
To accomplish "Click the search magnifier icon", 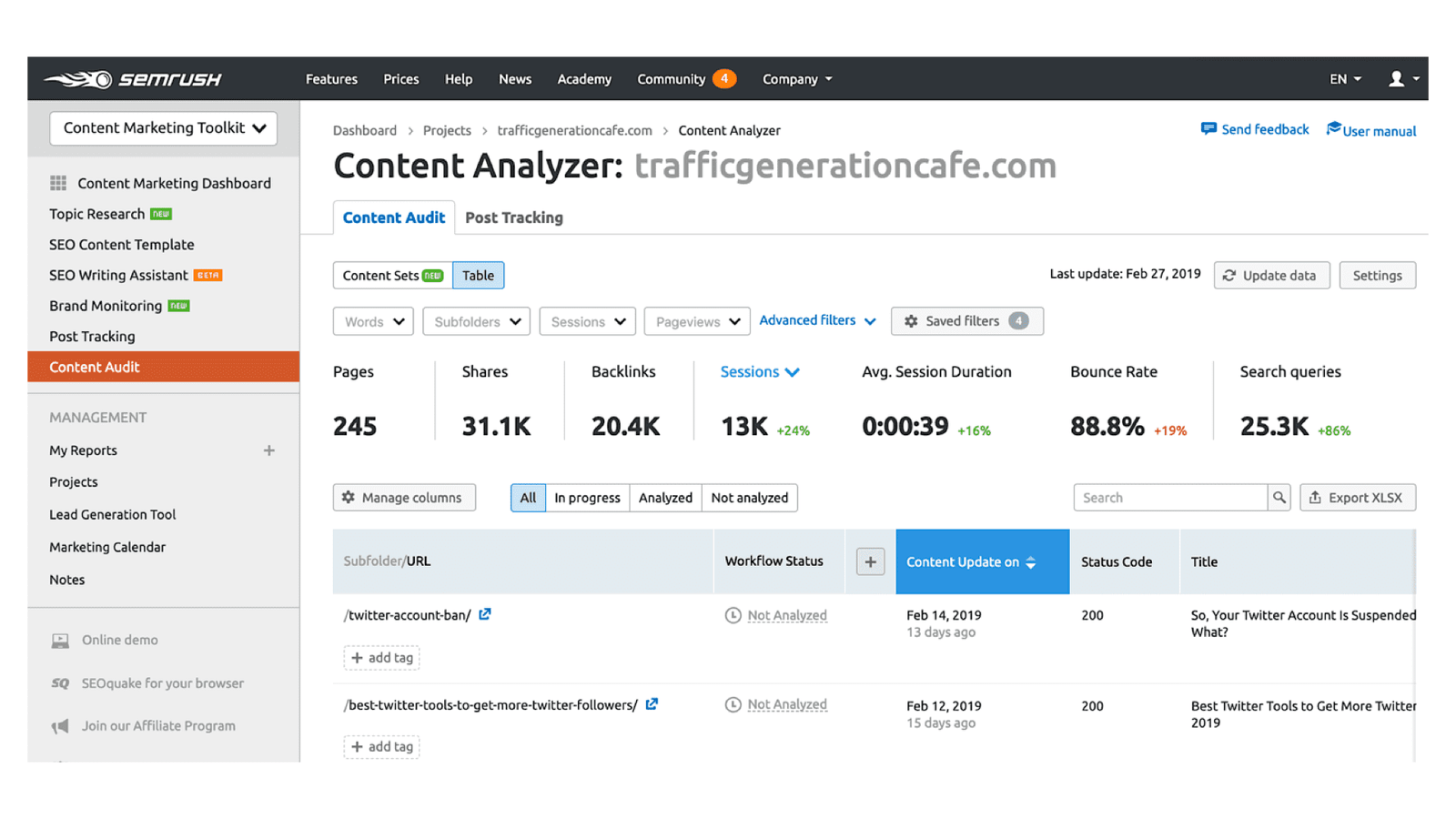I will coord(1279,497).
